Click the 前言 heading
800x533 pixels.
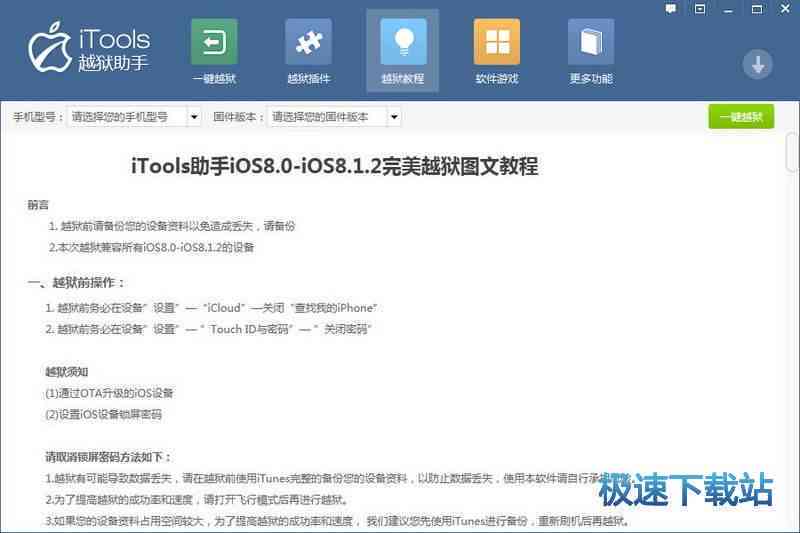tap(38, 205)
